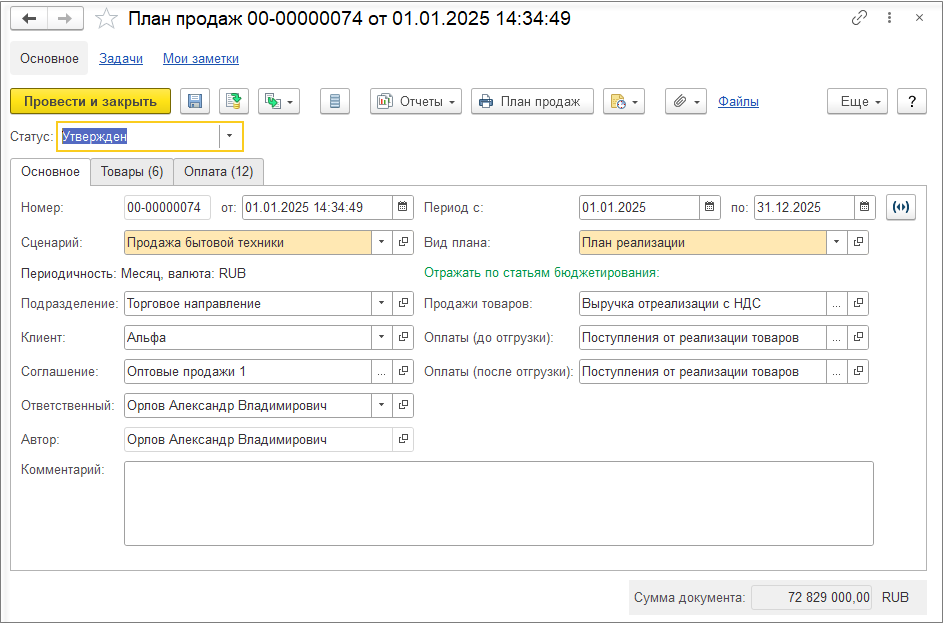This screenshot has width=943, height=623.
Task: Expand the Сценарий dropdown arrow
Action: (381, 242)
